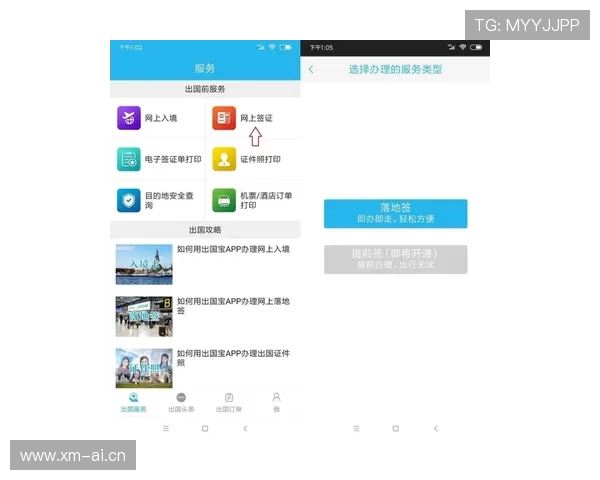Viewport: 600px width, 480px height.
Task: Read 如何用出国宝APP办理网上落地签 article
Action: 233,306
